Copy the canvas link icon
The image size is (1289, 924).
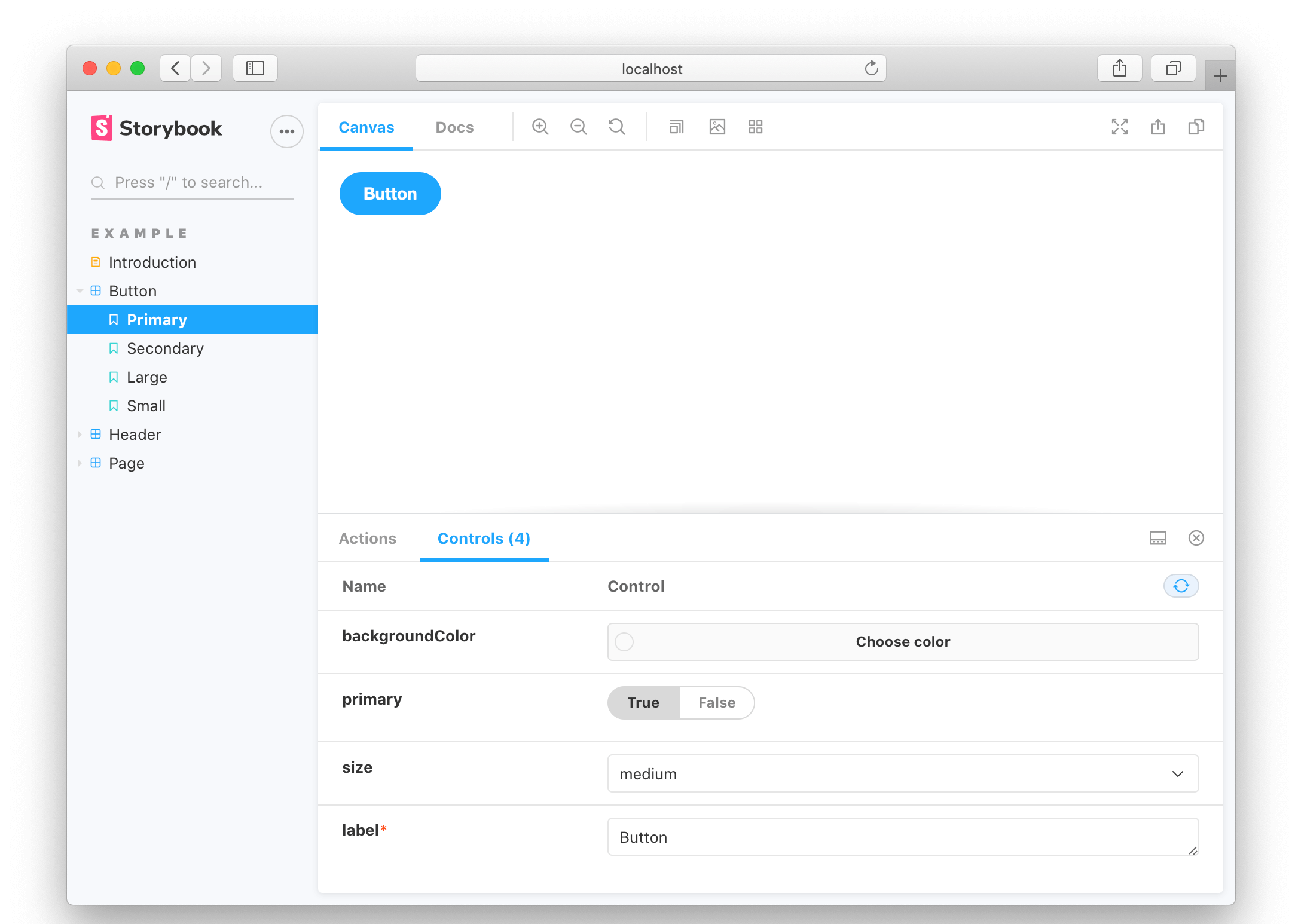tap(1196, 127)
